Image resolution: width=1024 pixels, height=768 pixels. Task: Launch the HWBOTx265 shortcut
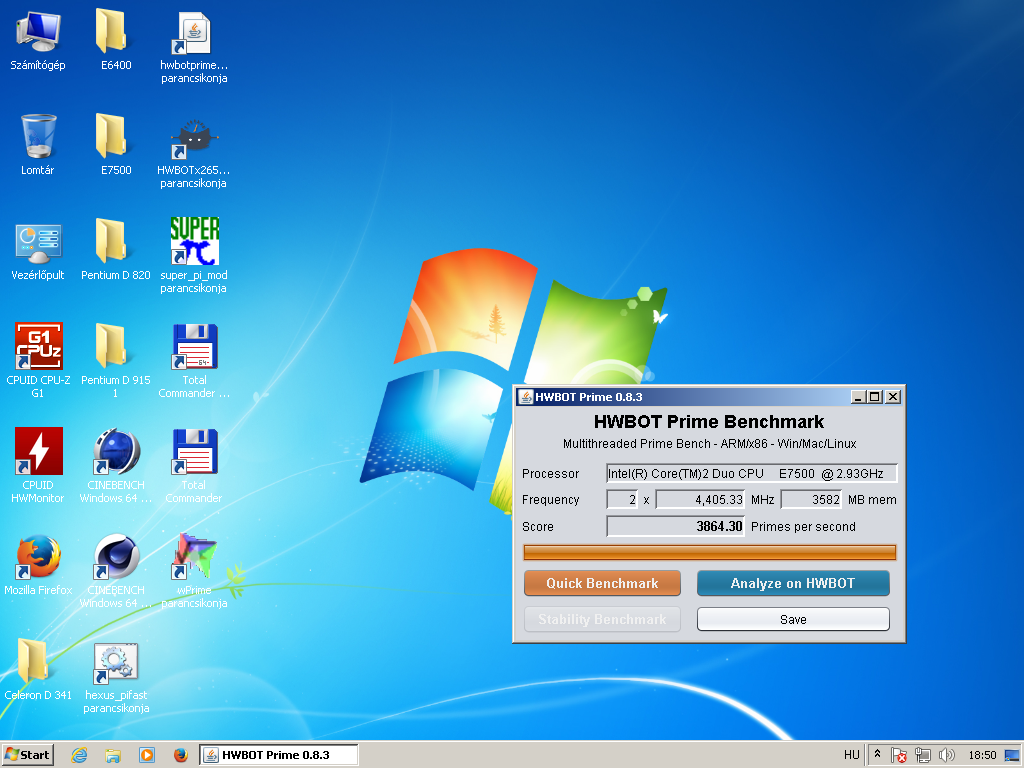coord(194,153)
